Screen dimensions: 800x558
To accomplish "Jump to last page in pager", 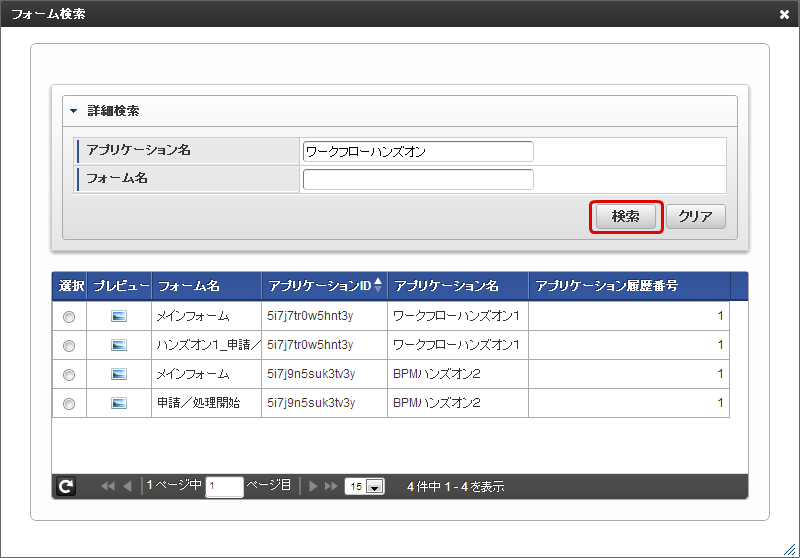I will 331,486.
